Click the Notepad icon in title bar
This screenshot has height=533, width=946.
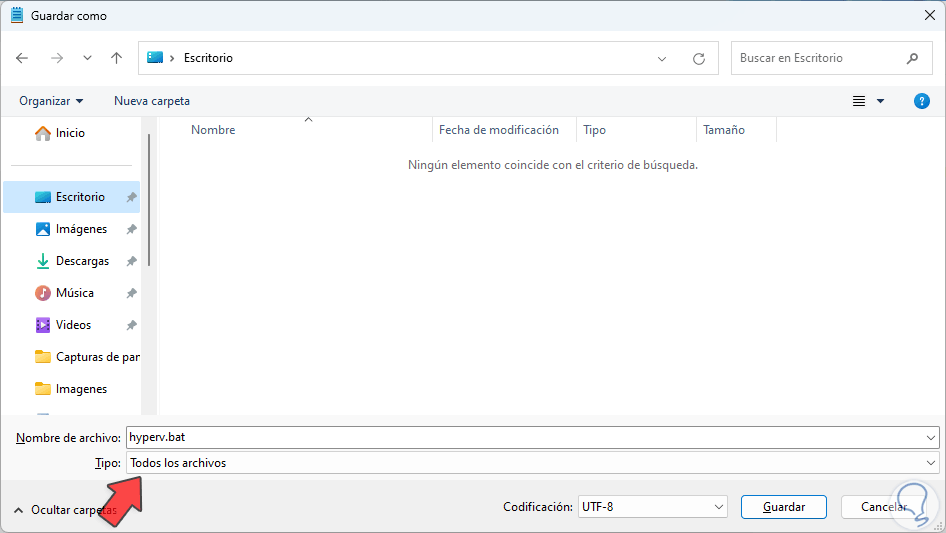tap(16, 15)
